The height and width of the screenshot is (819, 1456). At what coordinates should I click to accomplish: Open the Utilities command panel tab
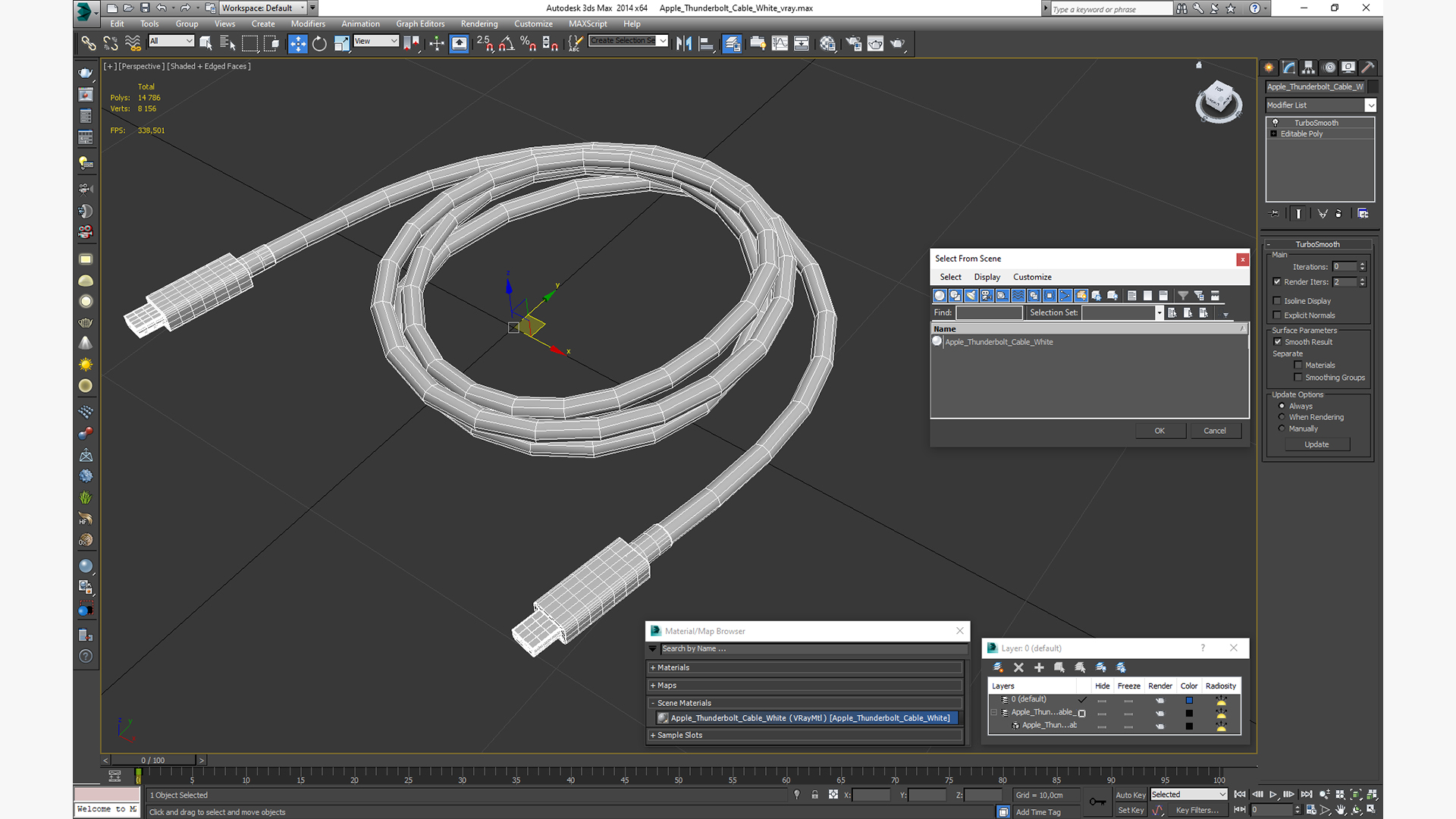pos(1368,67)
